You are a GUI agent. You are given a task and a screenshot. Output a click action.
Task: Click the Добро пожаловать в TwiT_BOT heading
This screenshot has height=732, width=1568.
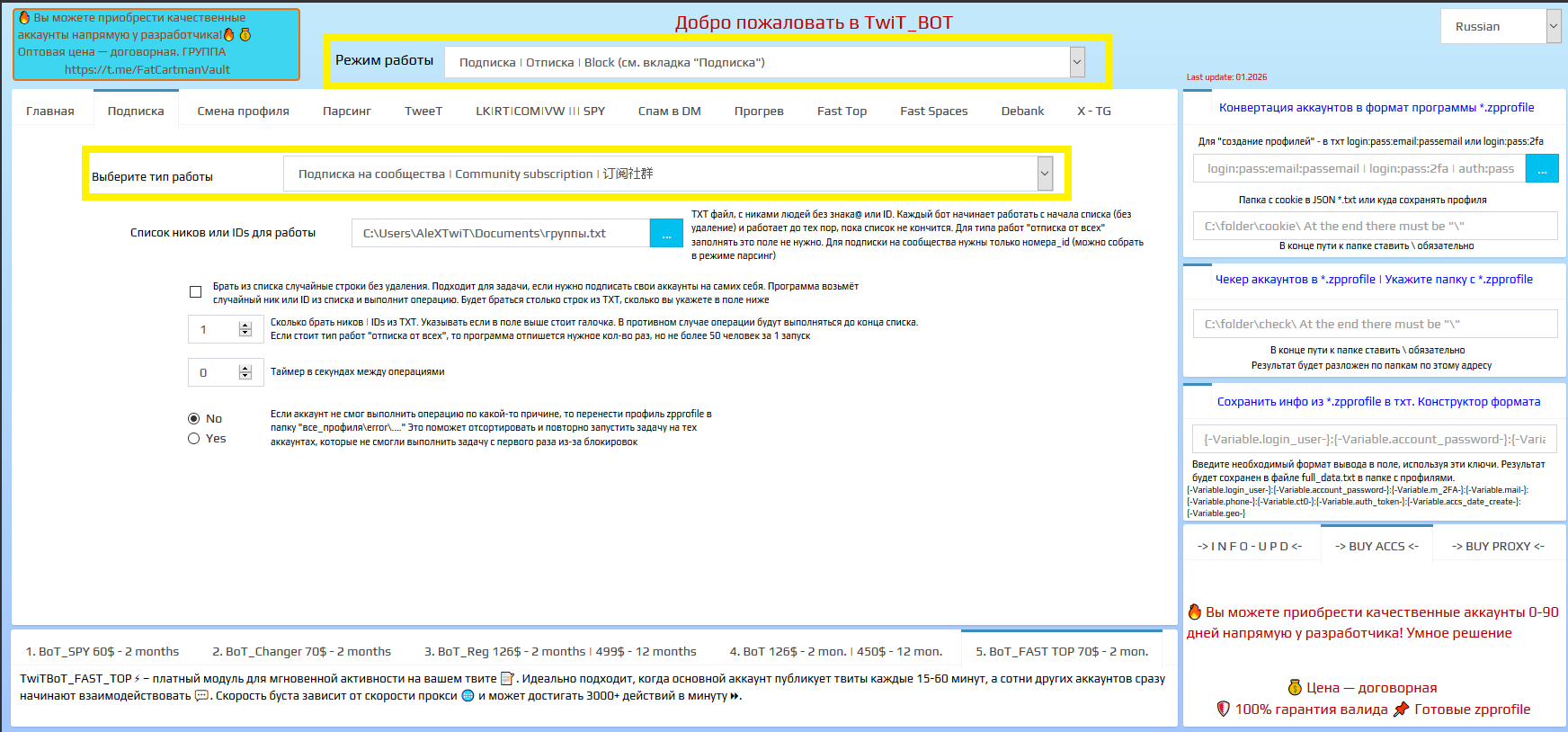click(814, 22)
